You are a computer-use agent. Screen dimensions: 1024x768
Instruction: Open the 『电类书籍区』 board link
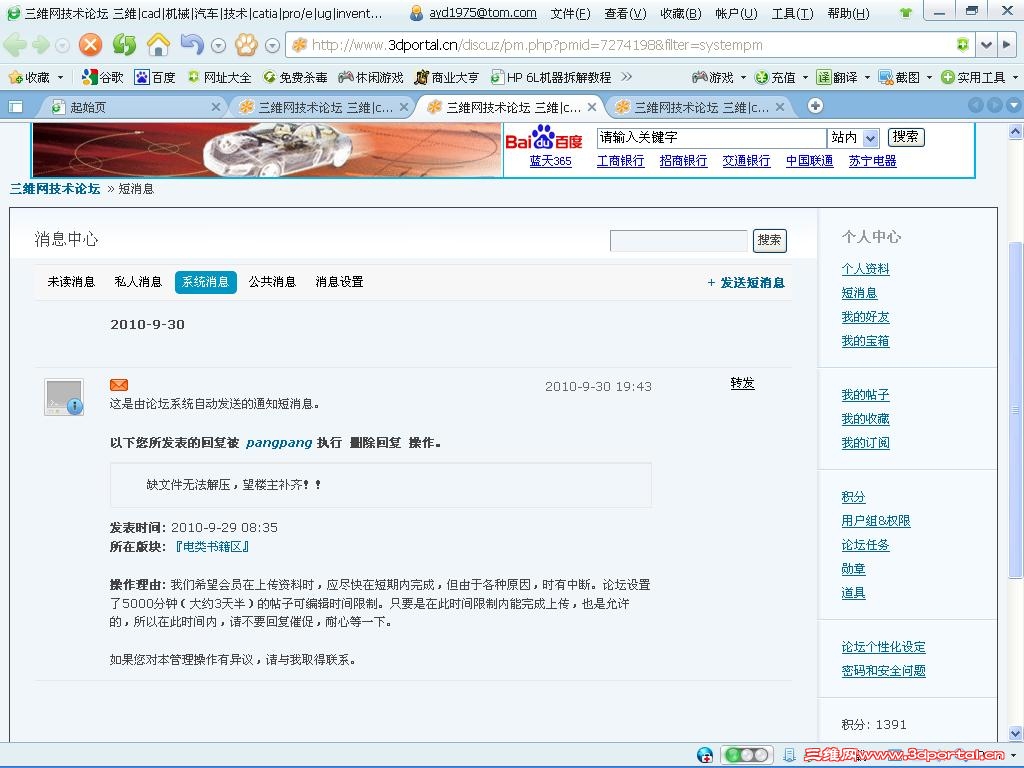(212, 547)
